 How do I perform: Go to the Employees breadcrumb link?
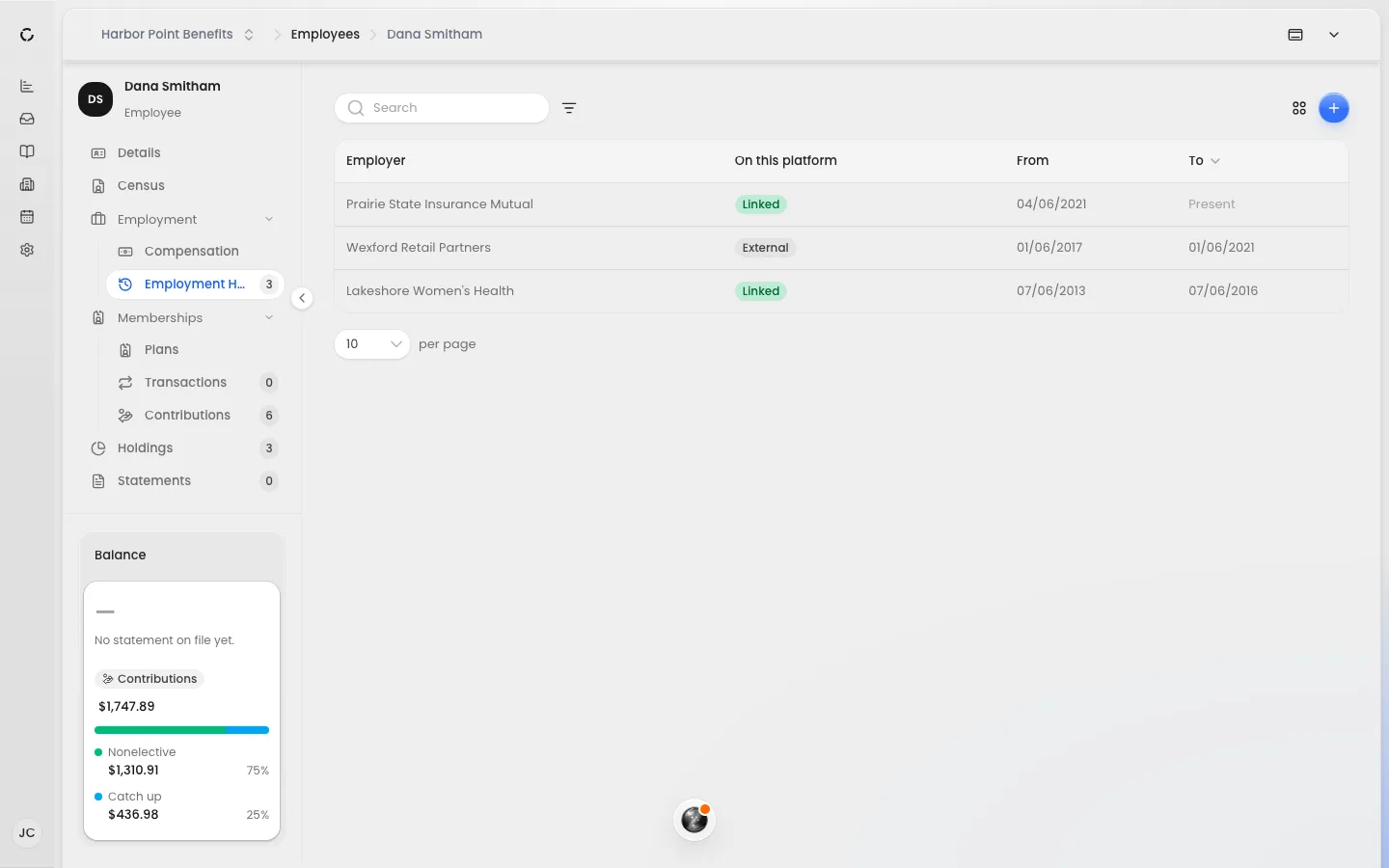[x=325, y=34]
